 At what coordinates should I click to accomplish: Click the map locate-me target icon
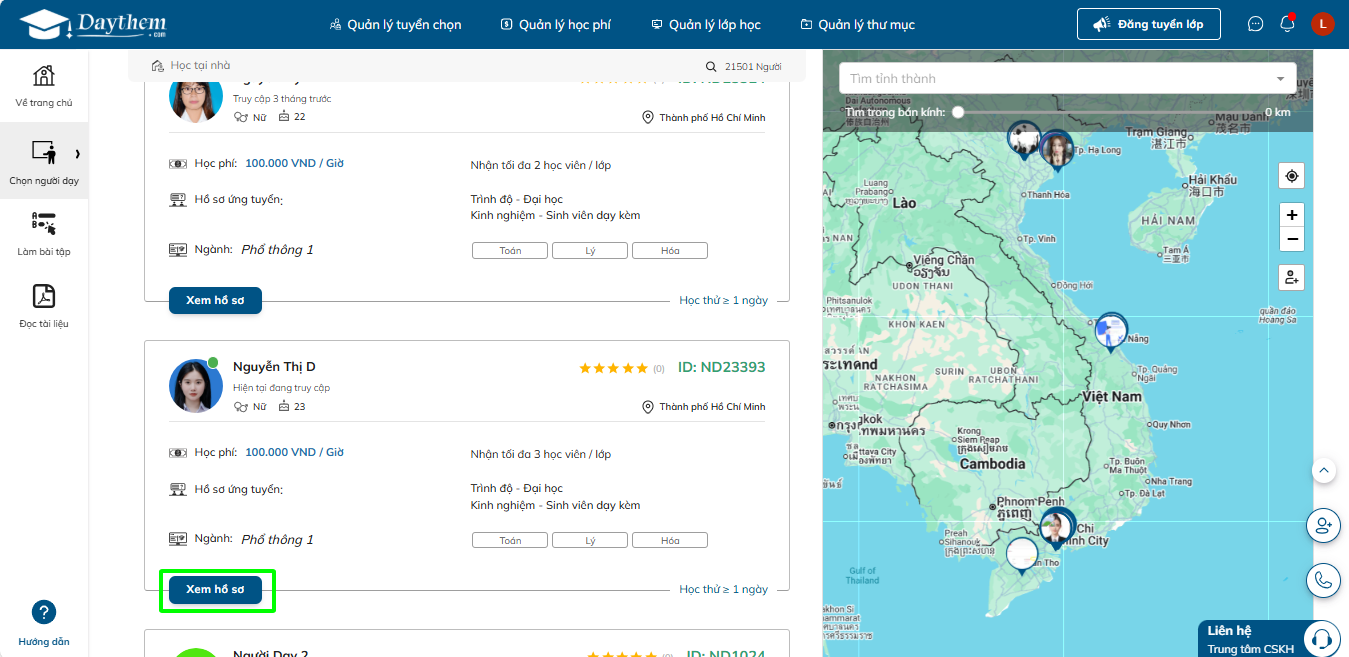point(1292,176)
